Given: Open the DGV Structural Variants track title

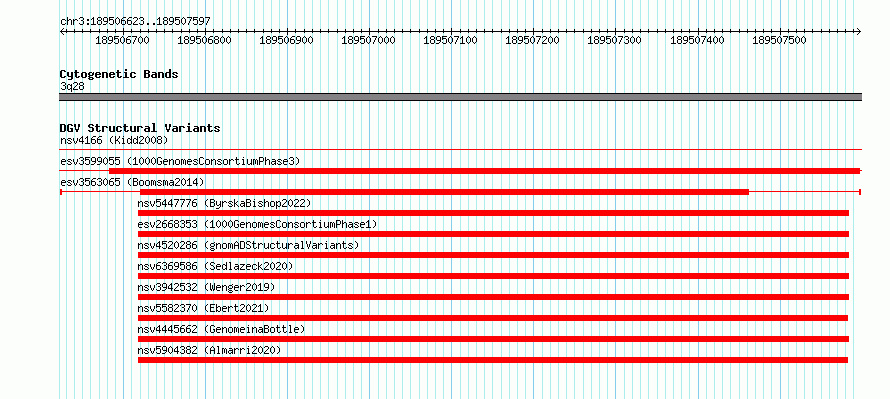Looking at the screenshot, I should [140, 128].
